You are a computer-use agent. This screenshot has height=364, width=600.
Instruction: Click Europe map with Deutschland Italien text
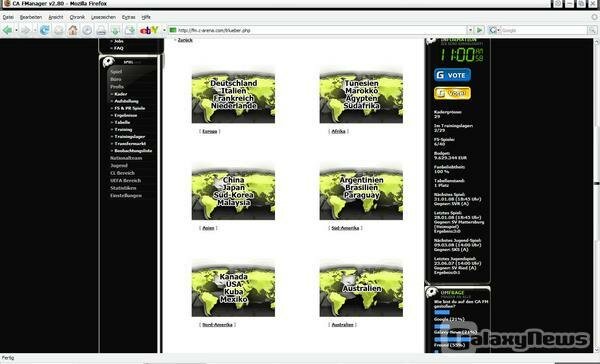(233, 95)
